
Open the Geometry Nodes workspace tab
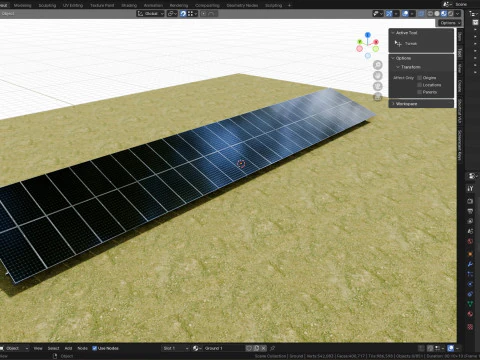pyautogui.click(x=242, y=5)
